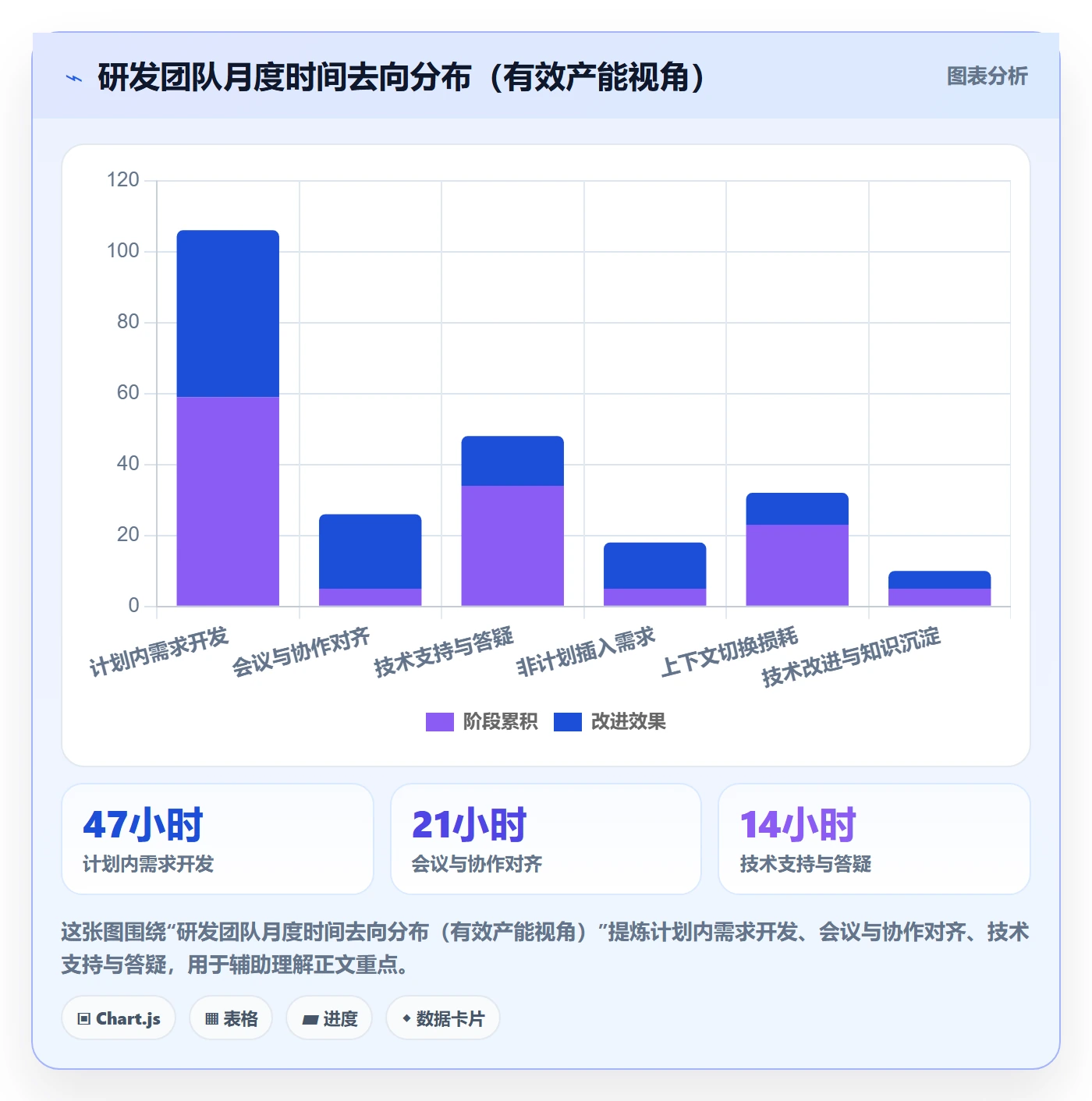Image resolution: width=1092 pixels, height=1101 pixels.
Task: Click the 图表分析 label in header
Action: 987,76
